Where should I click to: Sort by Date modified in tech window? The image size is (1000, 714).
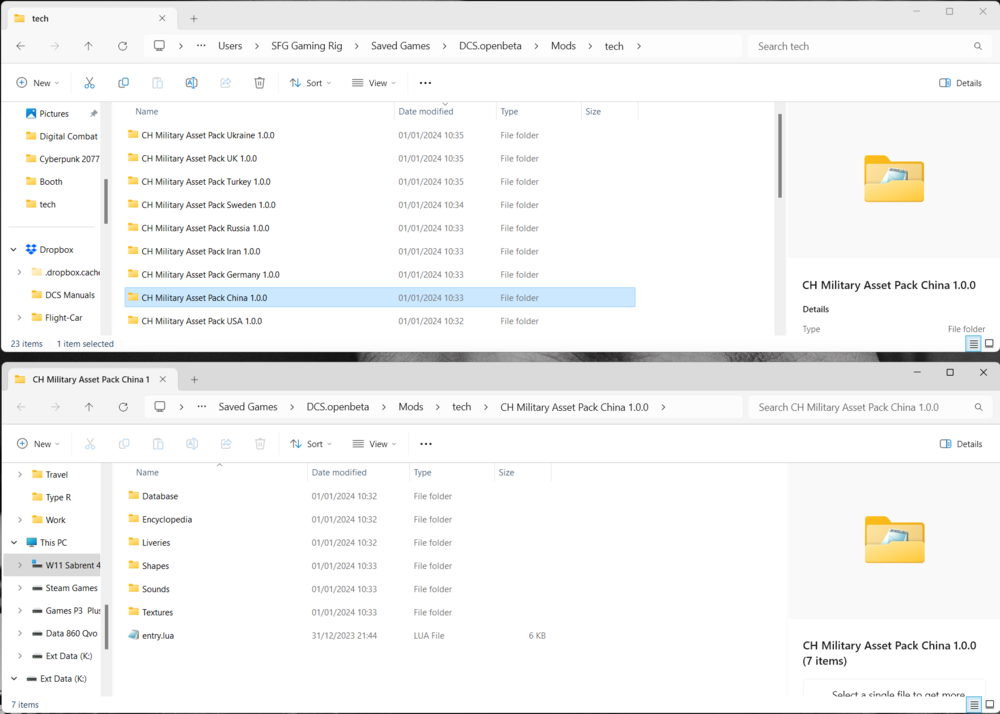426,112
